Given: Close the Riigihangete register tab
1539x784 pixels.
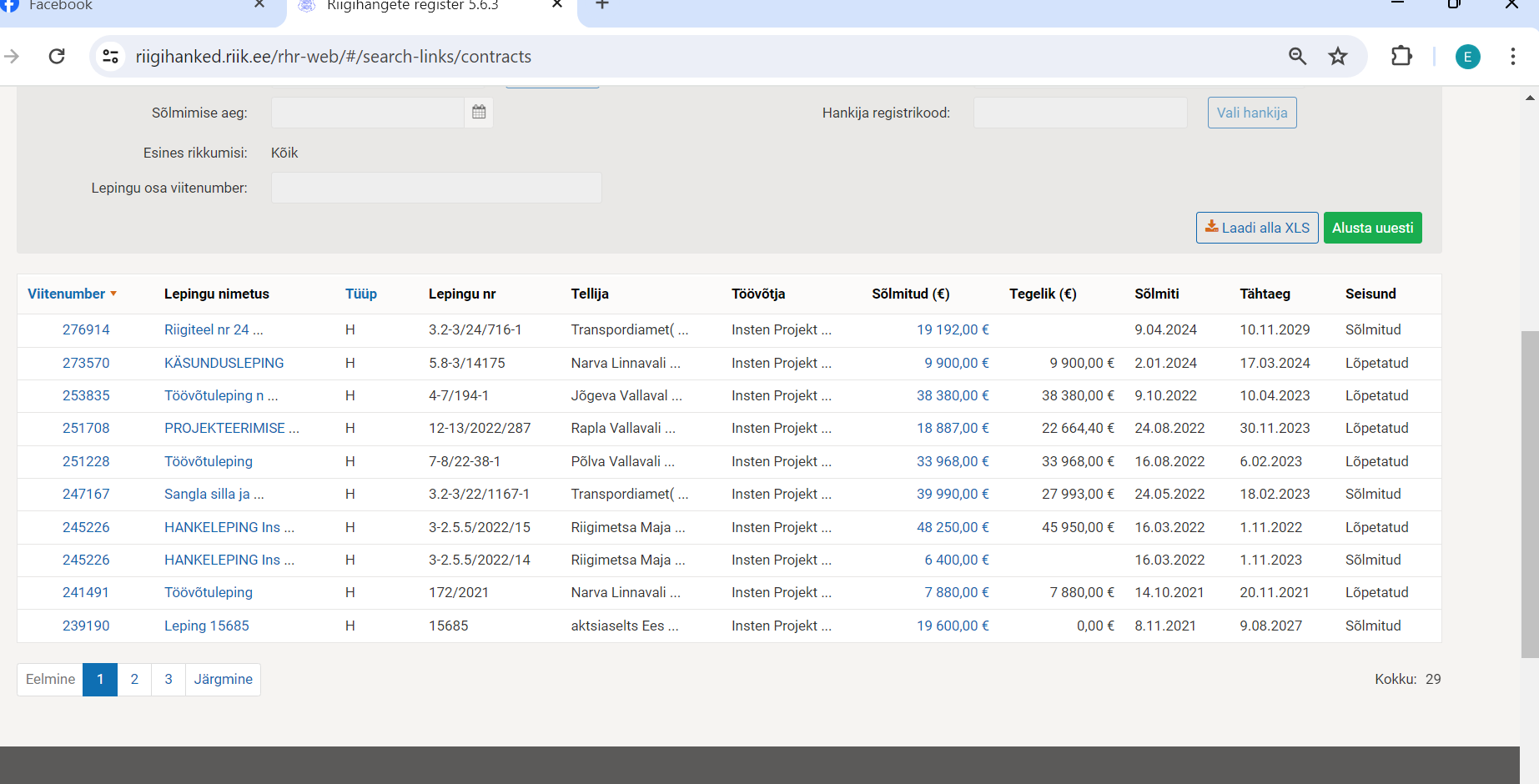Looking at the screenshot, I should tap(557, 5).
